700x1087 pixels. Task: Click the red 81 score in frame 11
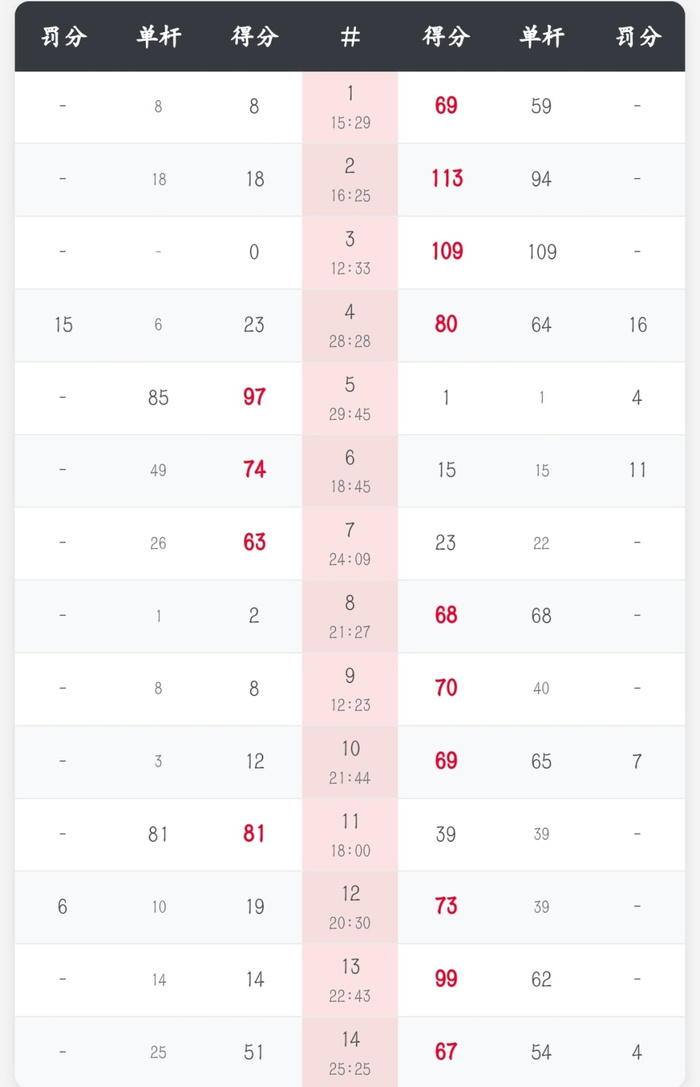point(254,834)
